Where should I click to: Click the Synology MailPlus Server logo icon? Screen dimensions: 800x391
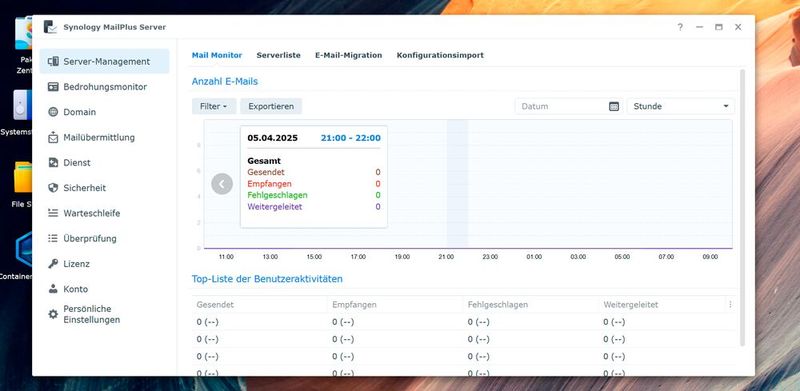pyautogui.click(x=50, y=27)
